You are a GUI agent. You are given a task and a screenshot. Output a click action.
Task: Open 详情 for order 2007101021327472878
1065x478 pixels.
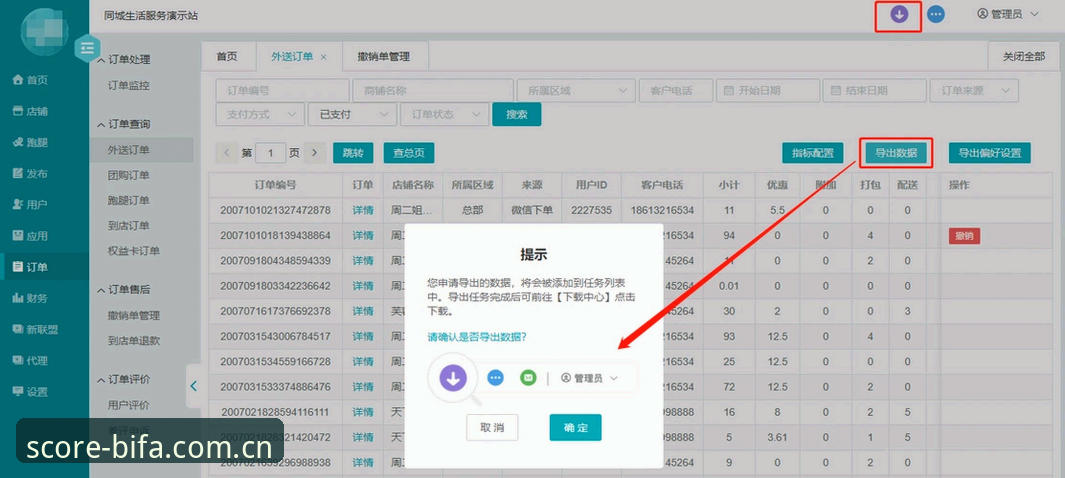(363, 210)
